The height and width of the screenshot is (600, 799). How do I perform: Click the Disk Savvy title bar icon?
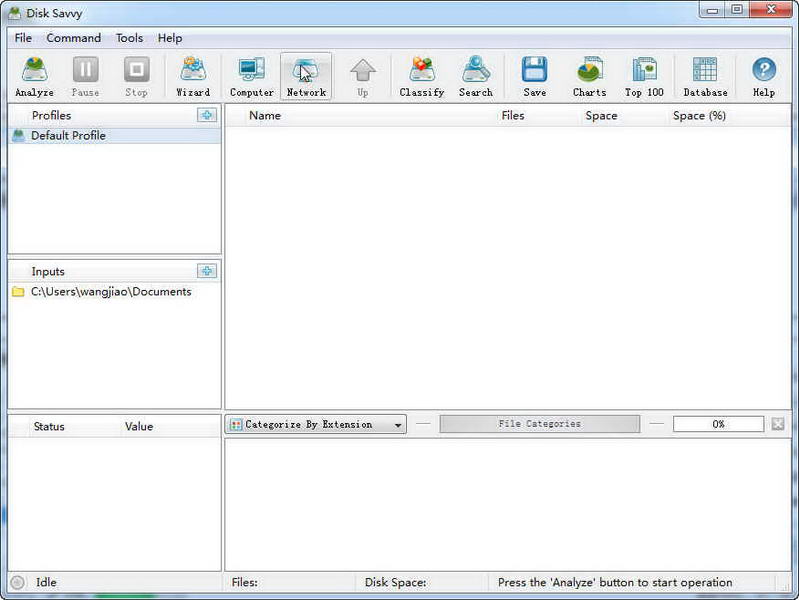point(14,13)
